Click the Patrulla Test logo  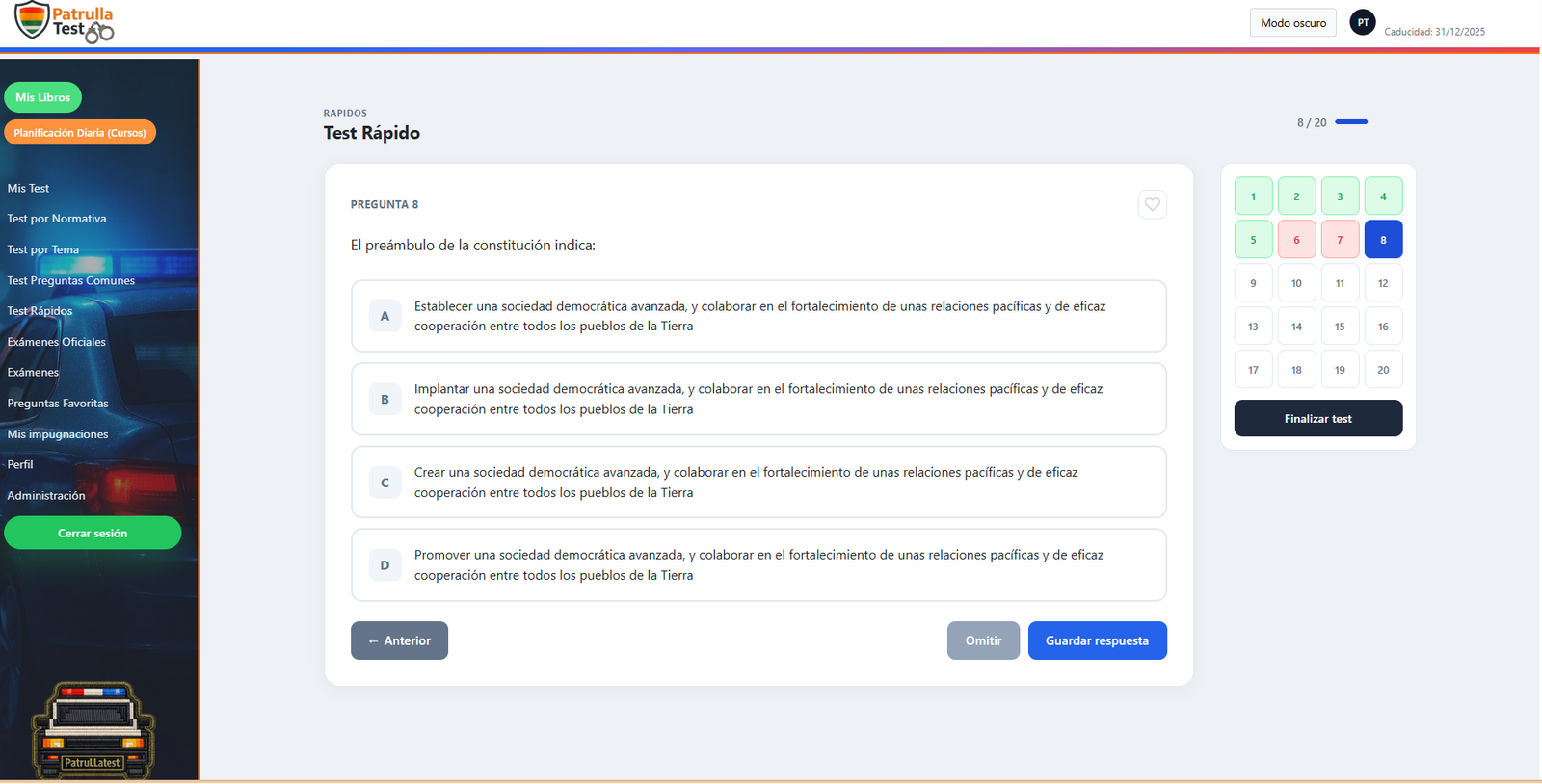(x=64, y=22)
